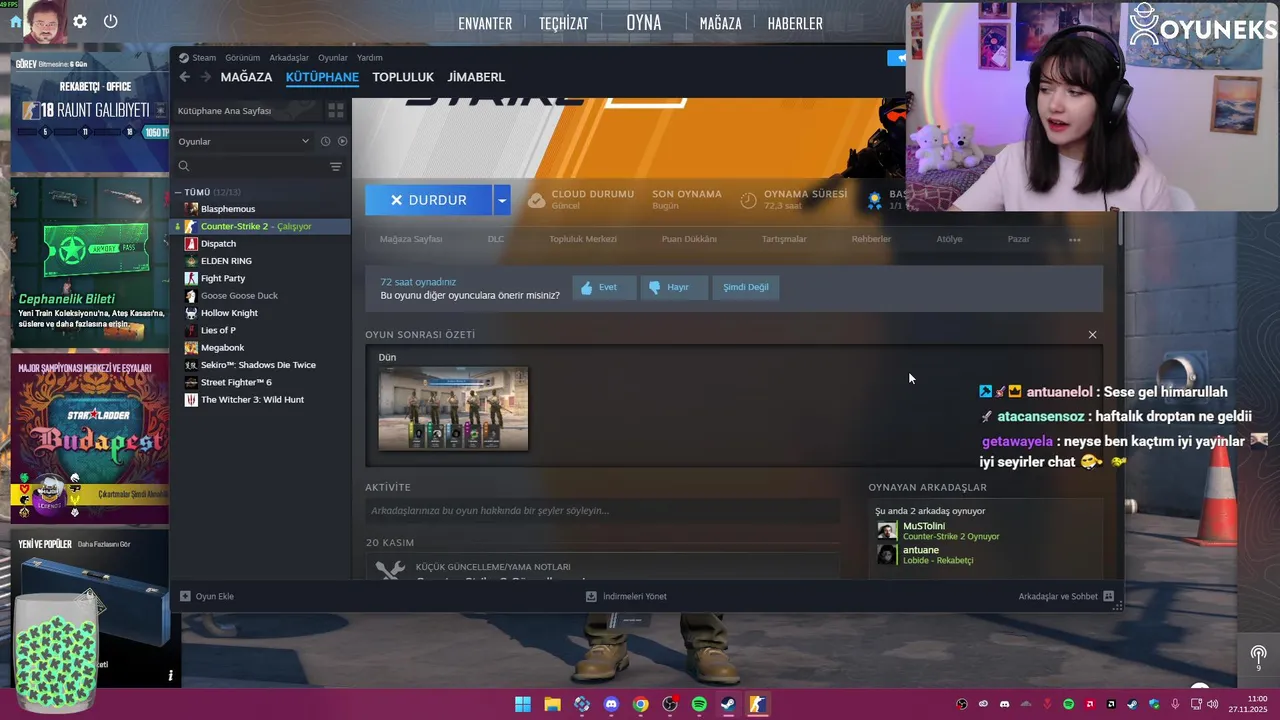Open the Puan Dükkânı link
The height and width of the screenshot is (720, 1280).
(689, 239)
